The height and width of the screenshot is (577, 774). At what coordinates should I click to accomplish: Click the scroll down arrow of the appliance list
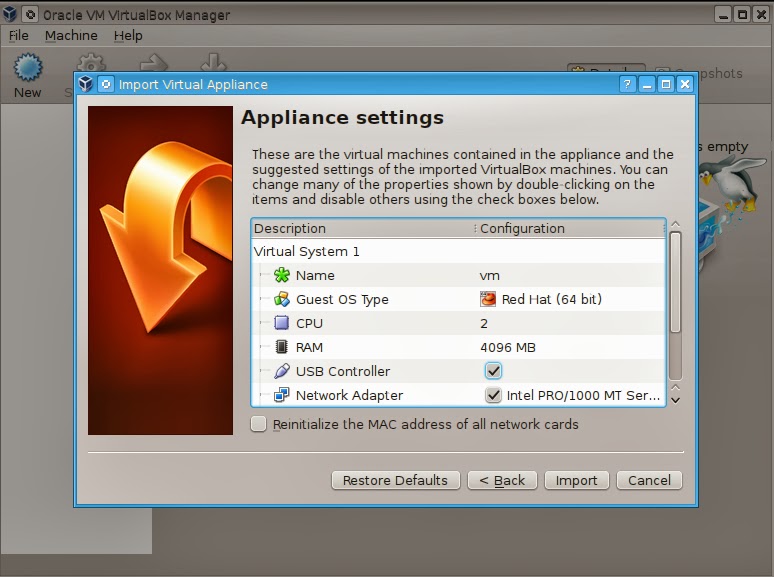click(x=676, y=401)
